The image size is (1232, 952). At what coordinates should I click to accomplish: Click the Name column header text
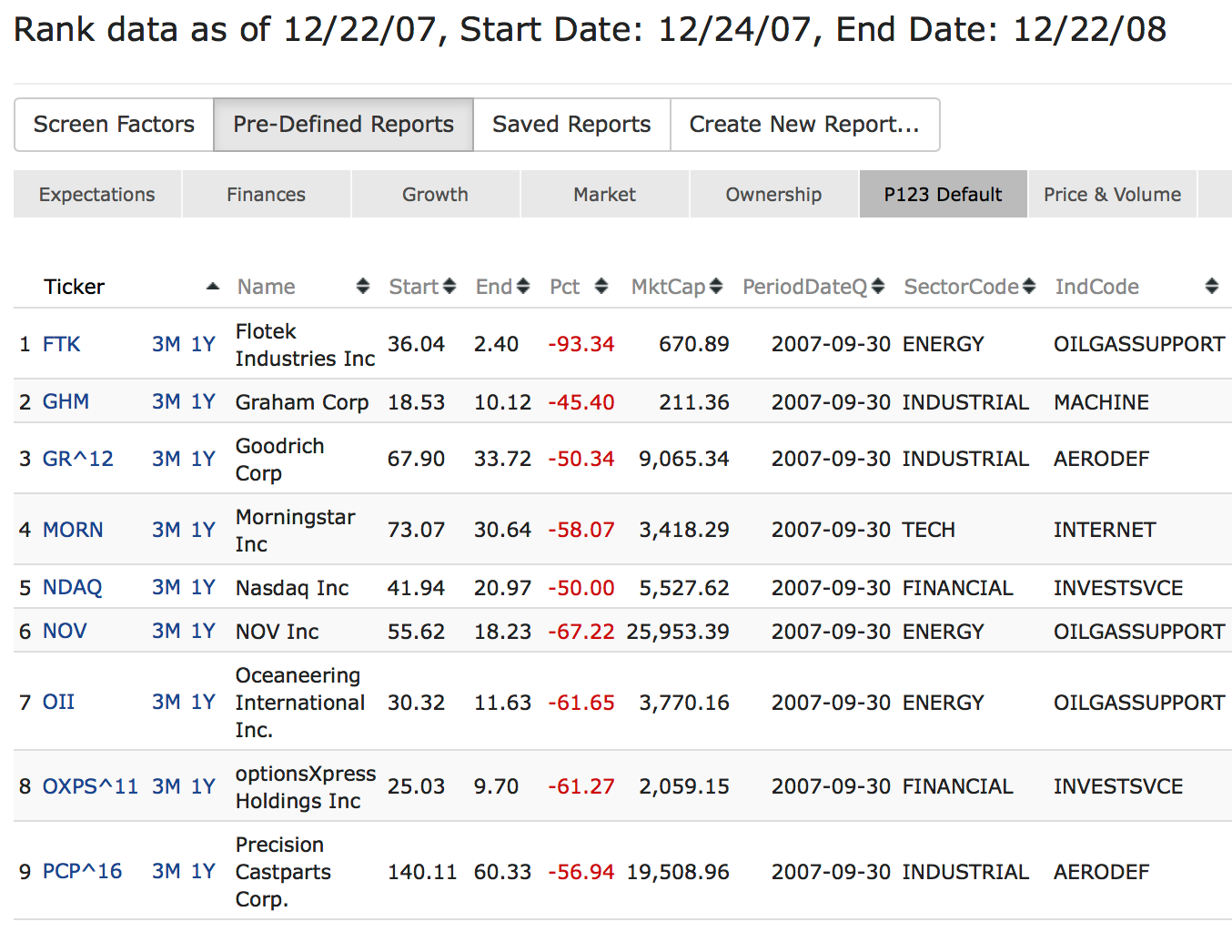pyautogui.click(x=267, y=287)
